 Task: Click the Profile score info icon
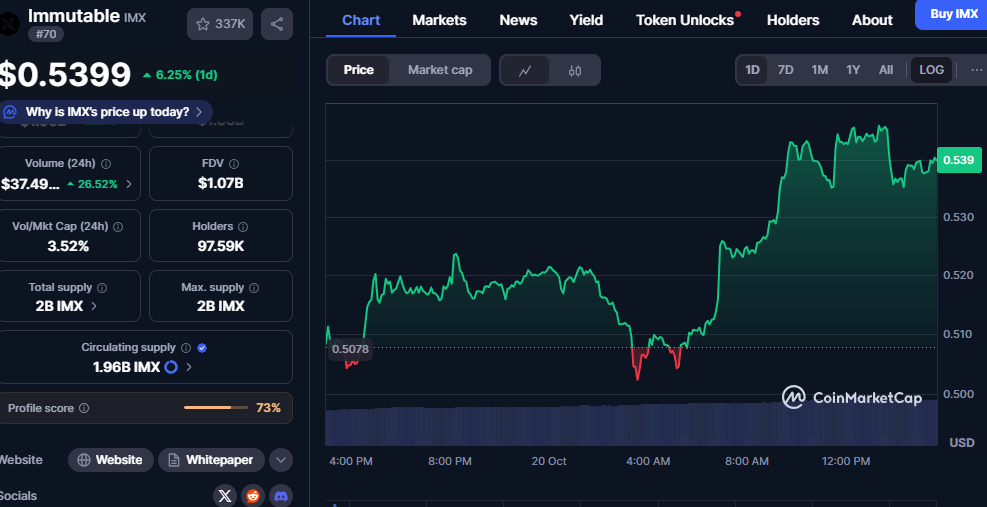84,408
